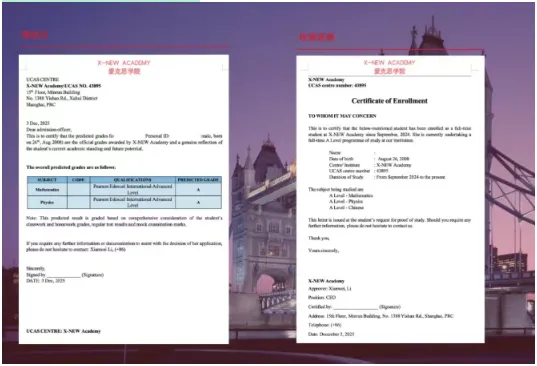This screenshot has width=537, height=366.
Task: Select the "TO WHOM IT MAY CONCERN" line
Action: coord(342,116)
